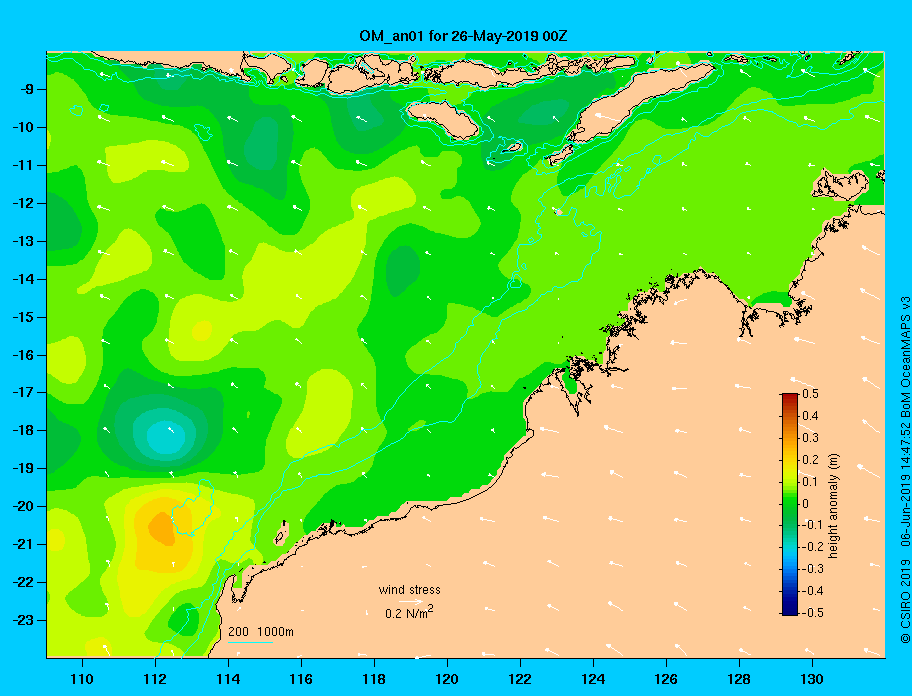Screen dimensions: 912x696
Task: Click the blue cold eddy centre near 112E, 18S
Action: click(x=165, y=437)
